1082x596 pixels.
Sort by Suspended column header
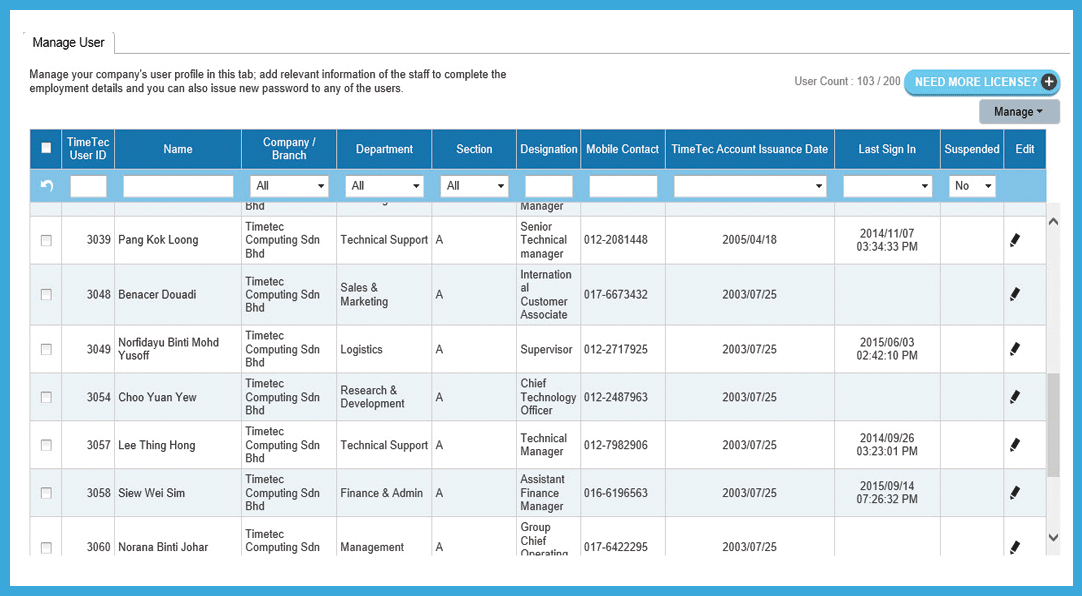point(972,149)
